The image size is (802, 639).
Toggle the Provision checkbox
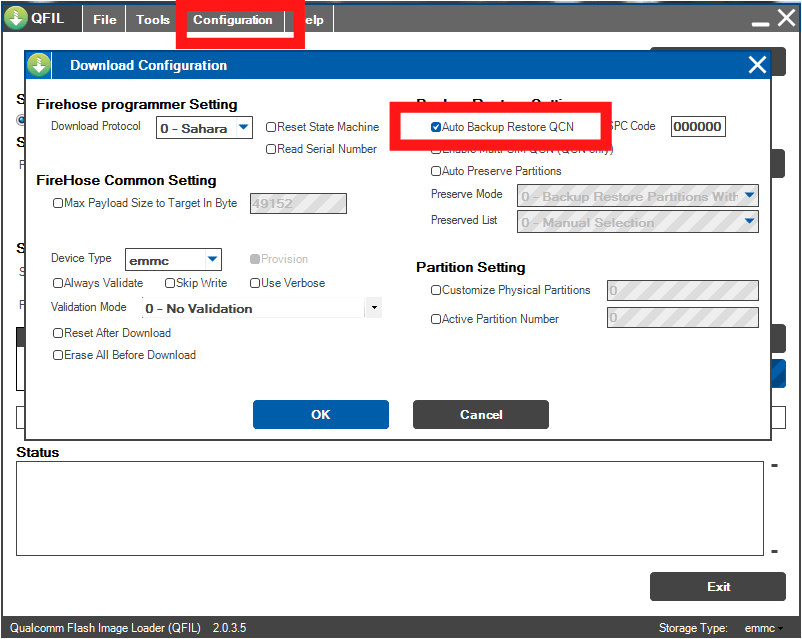coord(255,259)
